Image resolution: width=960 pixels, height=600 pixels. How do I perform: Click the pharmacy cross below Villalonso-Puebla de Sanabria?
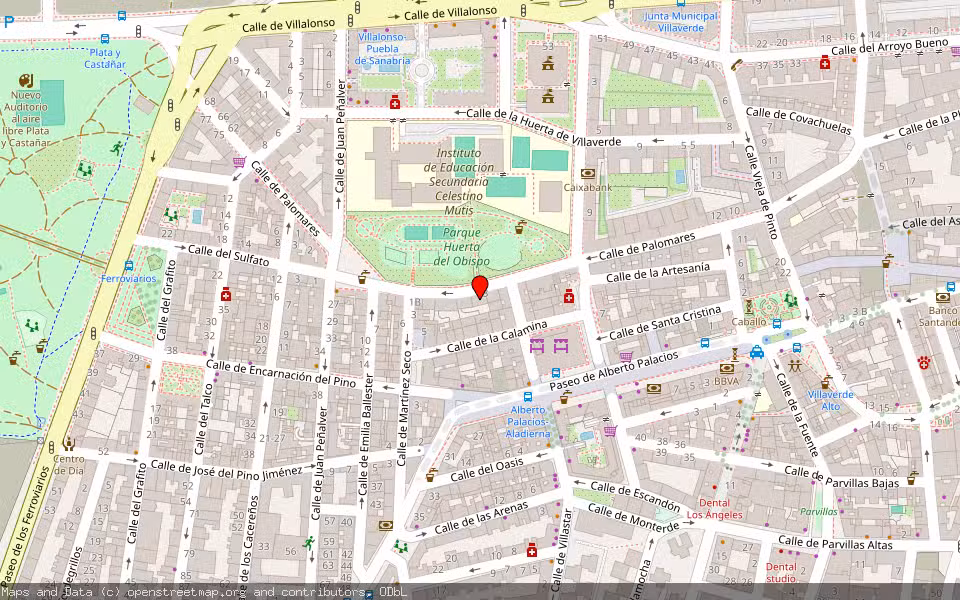[395, 103]
